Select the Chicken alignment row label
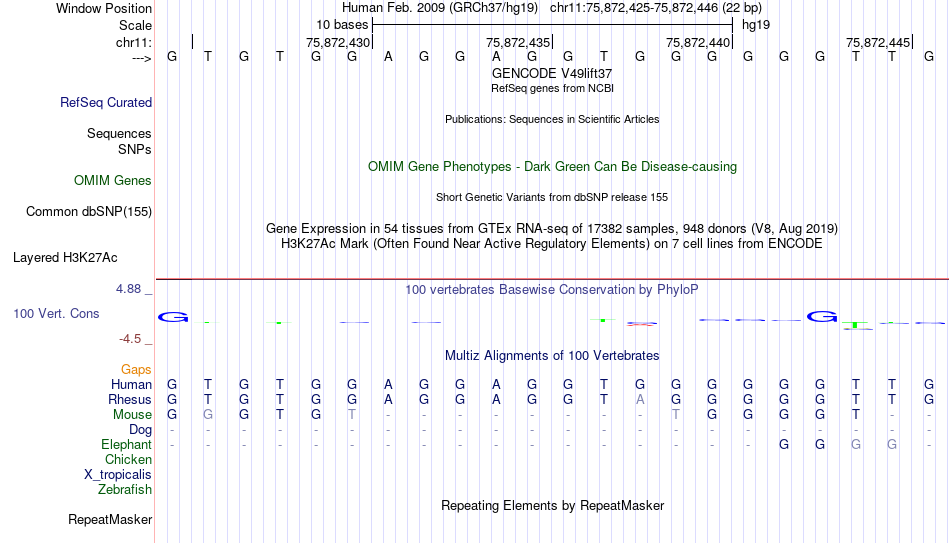950x543 pixels. point(128,459)
